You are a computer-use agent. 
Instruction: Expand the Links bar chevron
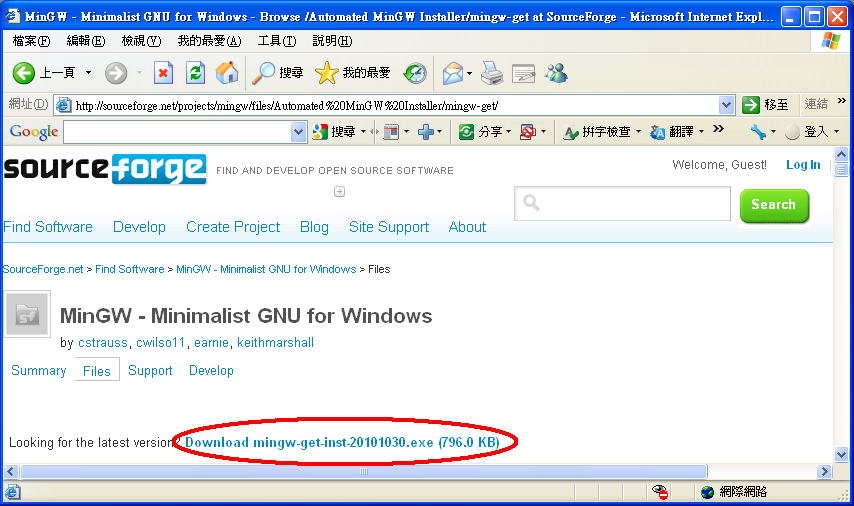pos(842,101)
